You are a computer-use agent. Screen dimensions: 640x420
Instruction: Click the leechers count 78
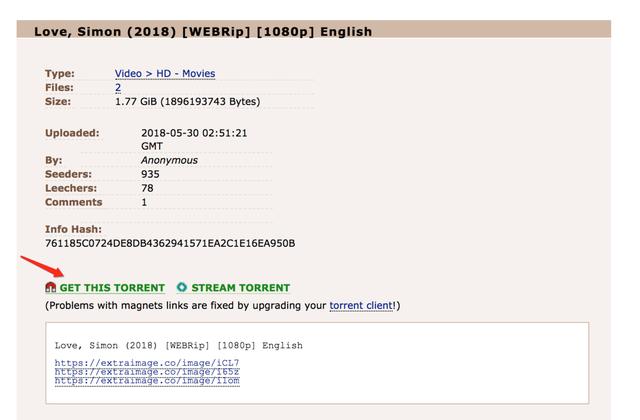pos(147,188)
